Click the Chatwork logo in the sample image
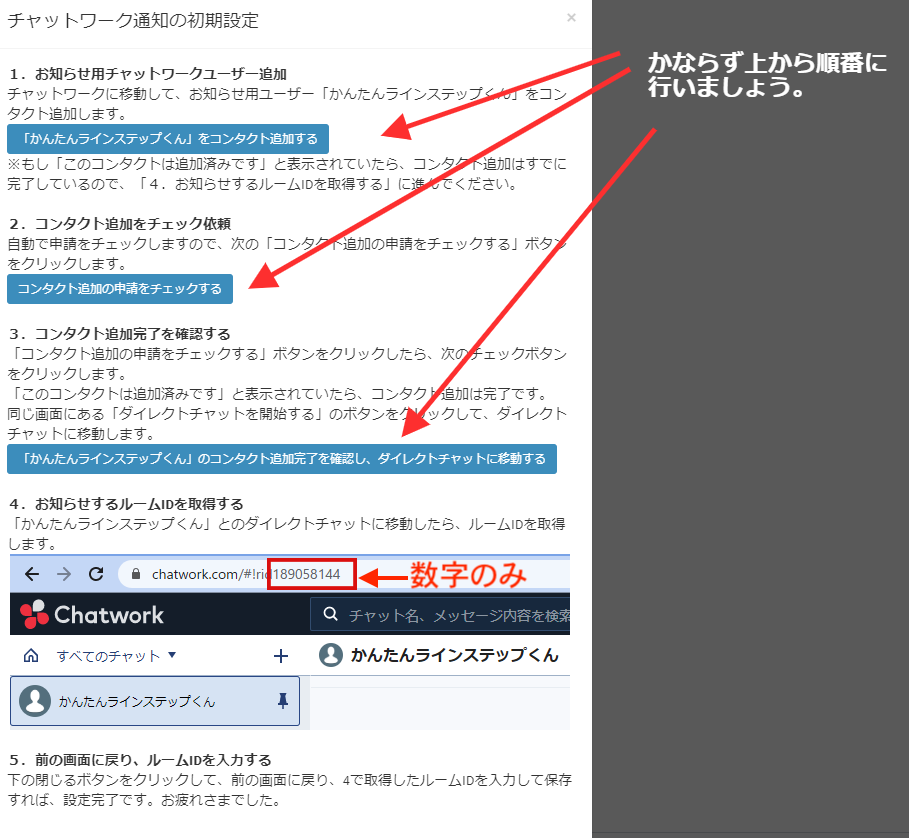This screenshot has width=909, height=838. 92,614
